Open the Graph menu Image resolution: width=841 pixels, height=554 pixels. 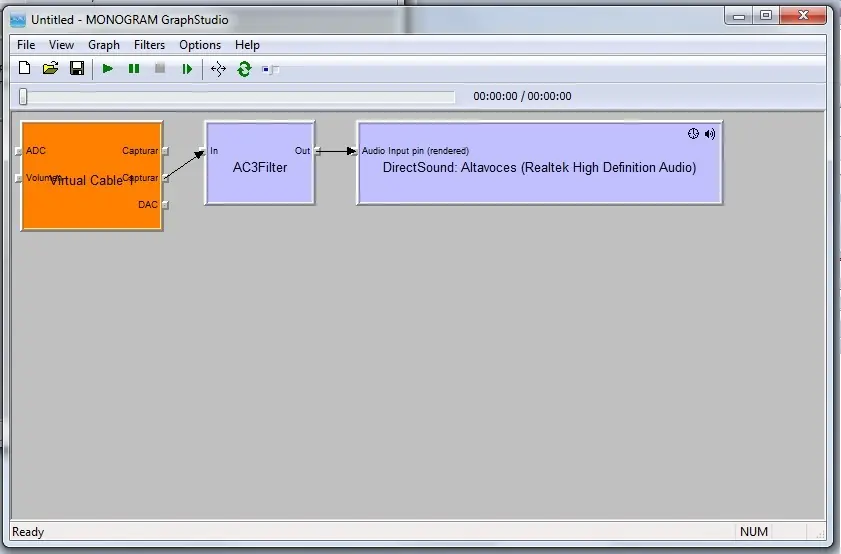click(x=104, y=45)
